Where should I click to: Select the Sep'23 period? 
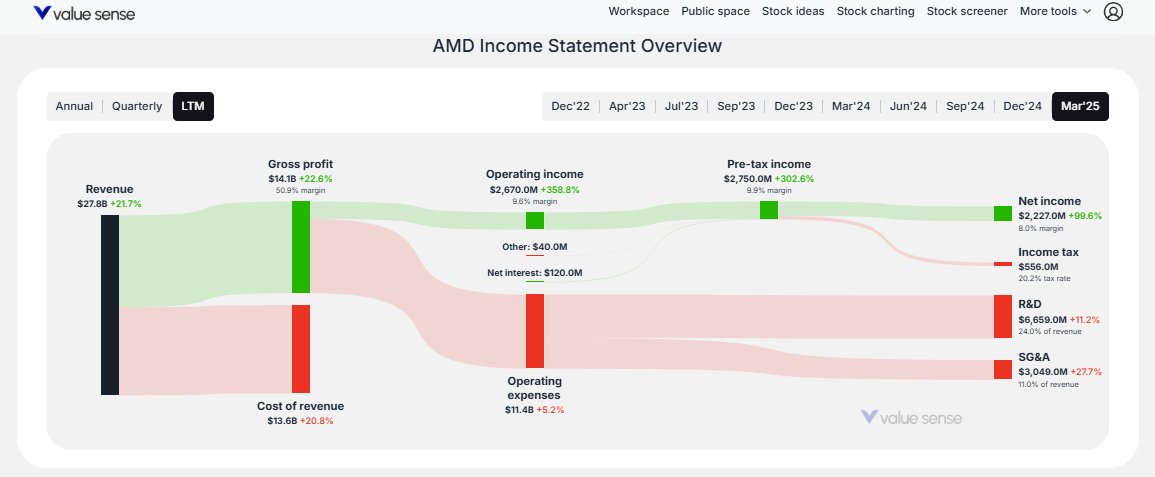point(736,106)
